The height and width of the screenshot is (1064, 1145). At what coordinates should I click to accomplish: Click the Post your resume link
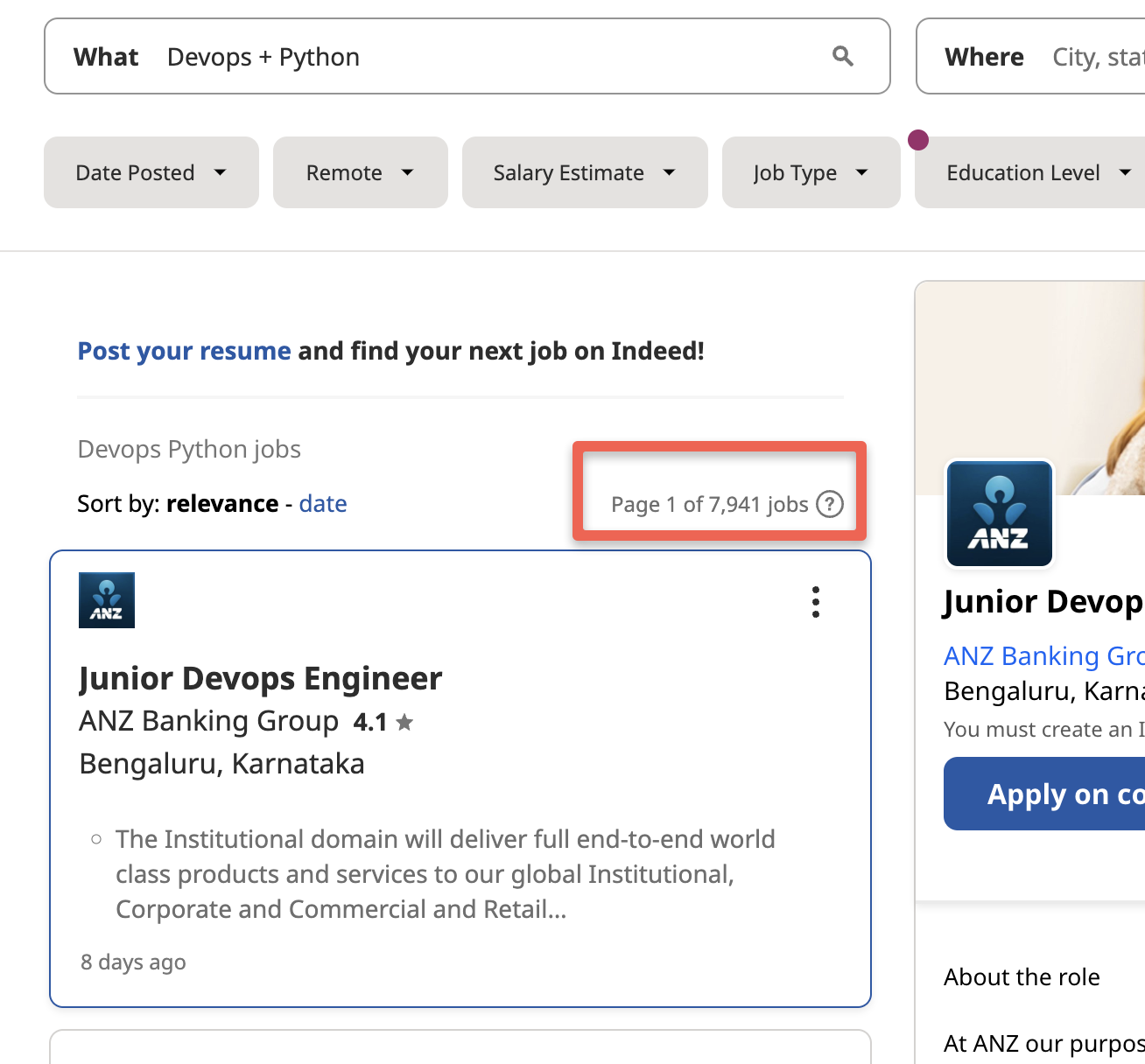click(184, 350)
